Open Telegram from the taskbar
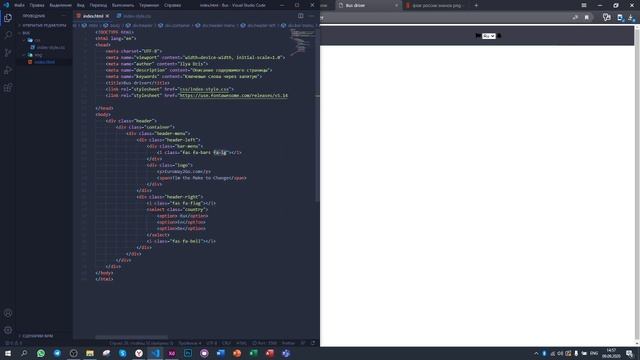The height and width of the screenshot is (360, 640). pyautogui.click(x=57, y=353)
